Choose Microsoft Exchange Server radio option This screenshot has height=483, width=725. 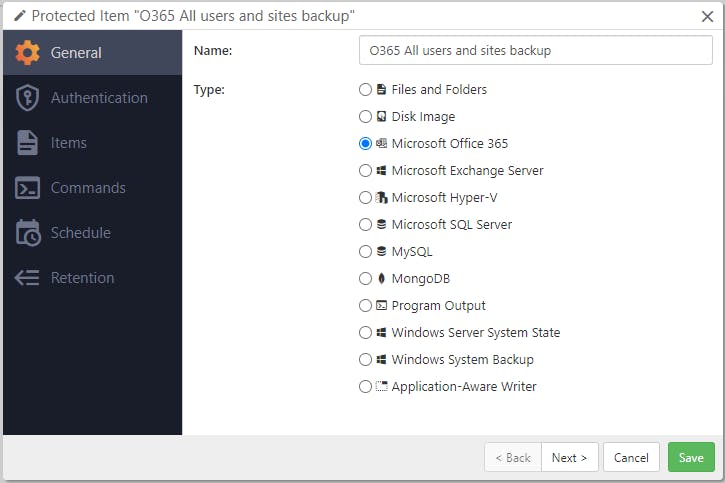click(x=365, y=171)
